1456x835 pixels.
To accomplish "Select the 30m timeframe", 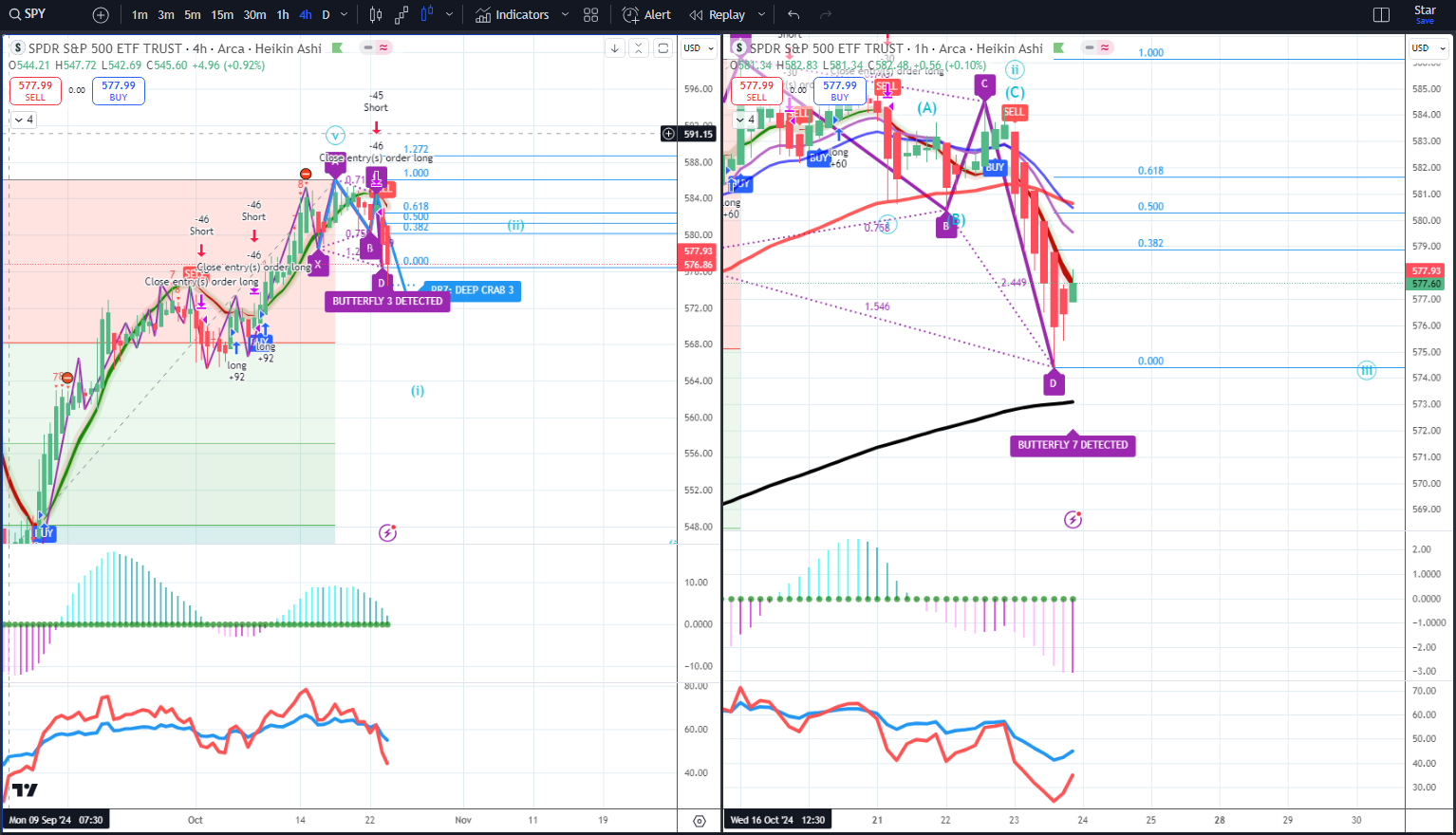I will coord(254,15).
